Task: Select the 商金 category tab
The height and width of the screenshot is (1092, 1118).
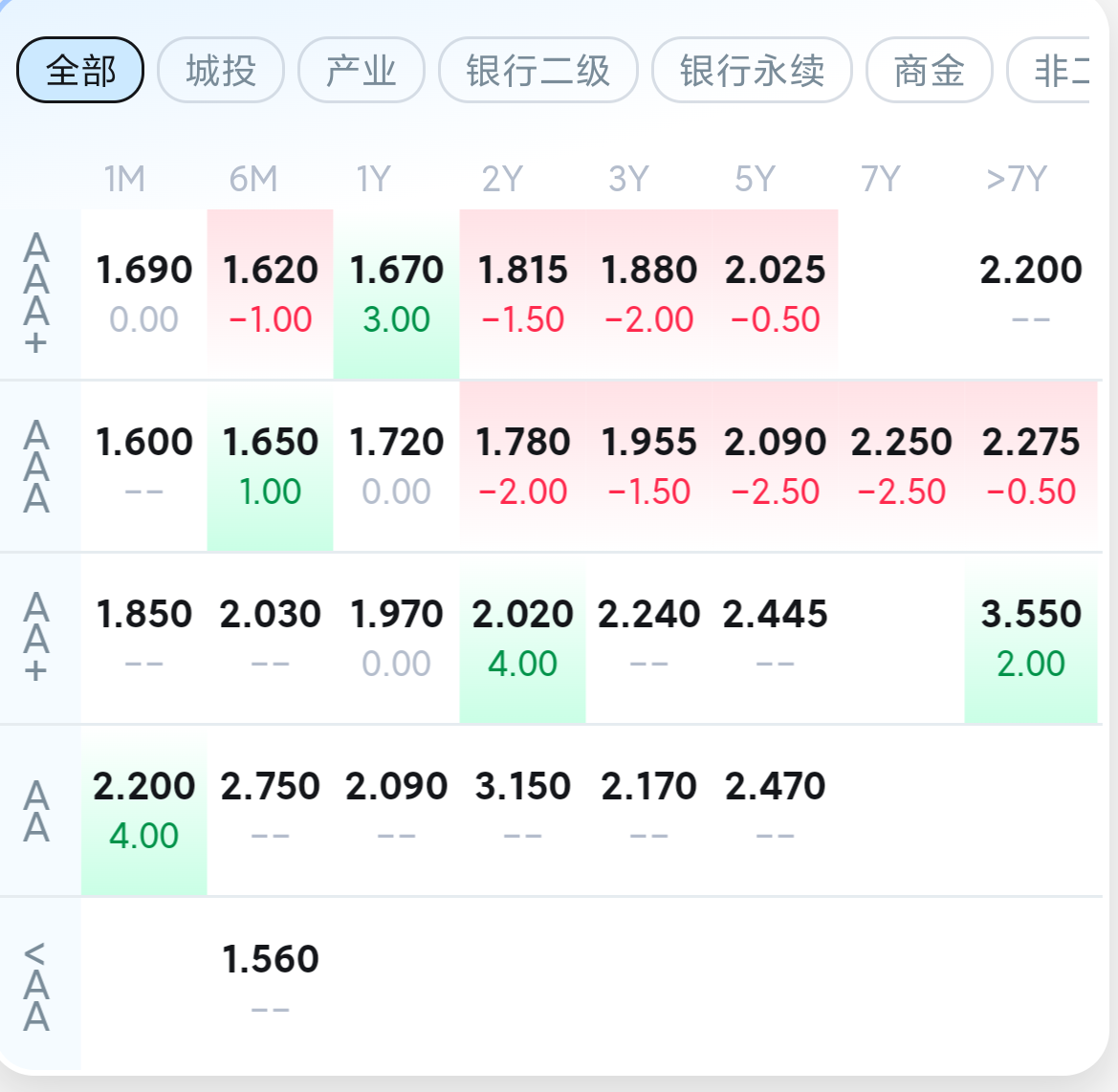Action: [929, 70]
